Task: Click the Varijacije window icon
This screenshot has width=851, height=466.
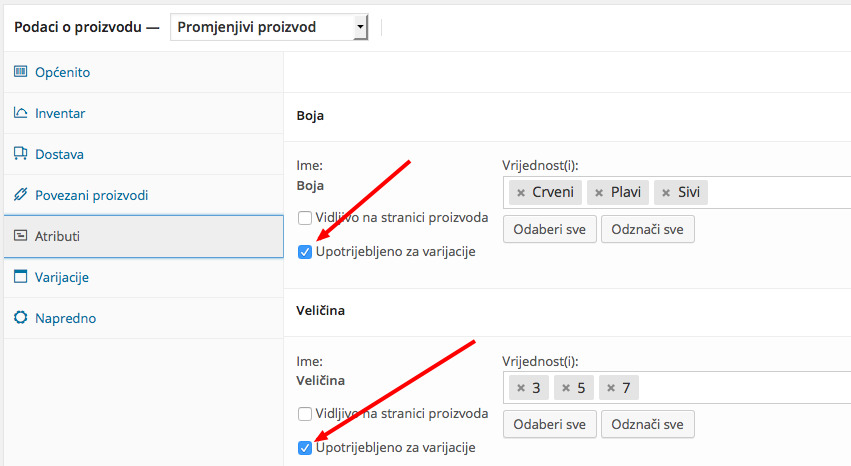Action: tap(21, 277)
